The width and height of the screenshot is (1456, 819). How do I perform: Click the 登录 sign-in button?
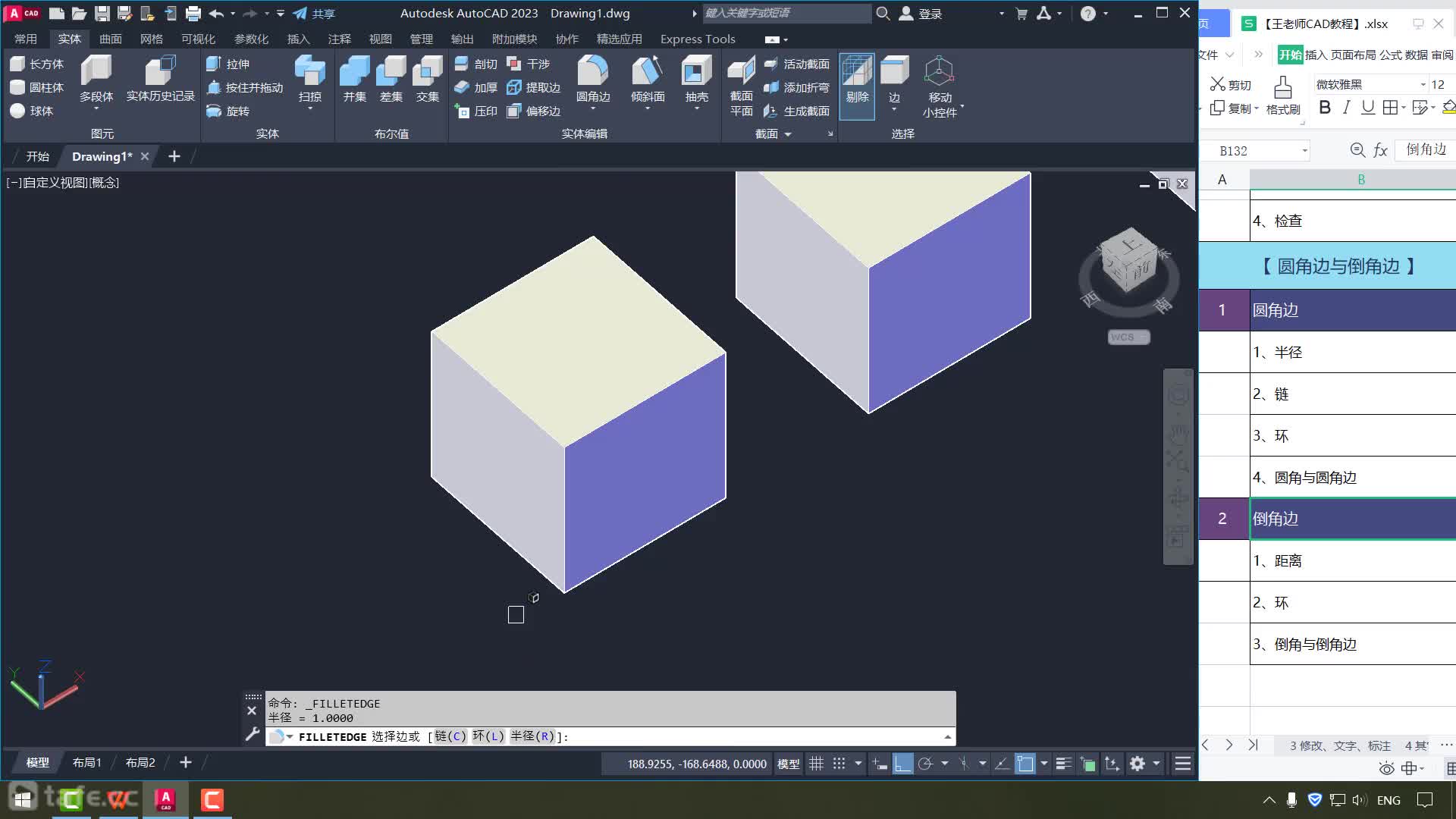(921, 13)
